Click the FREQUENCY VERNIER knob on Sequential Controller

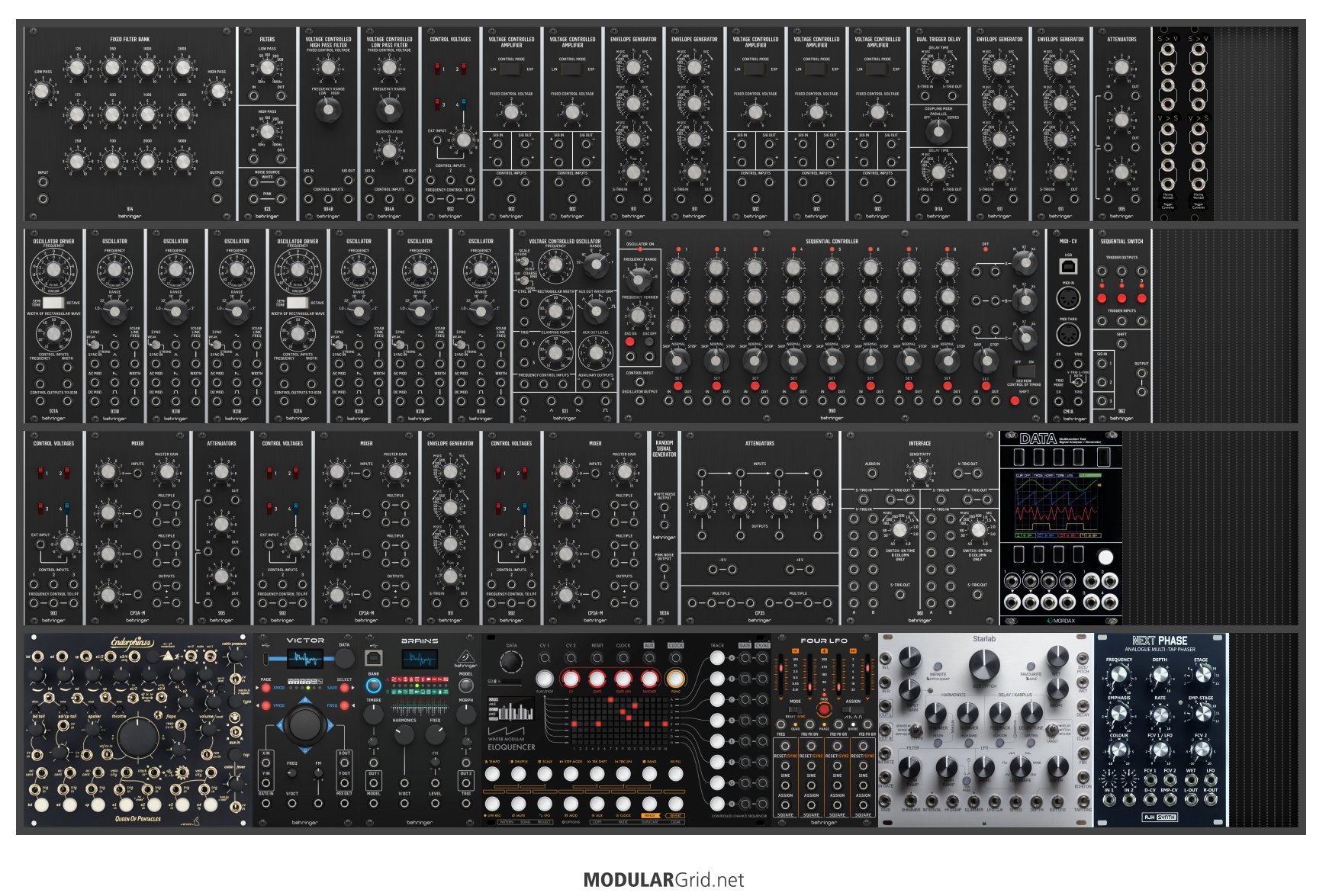point(639,314)
